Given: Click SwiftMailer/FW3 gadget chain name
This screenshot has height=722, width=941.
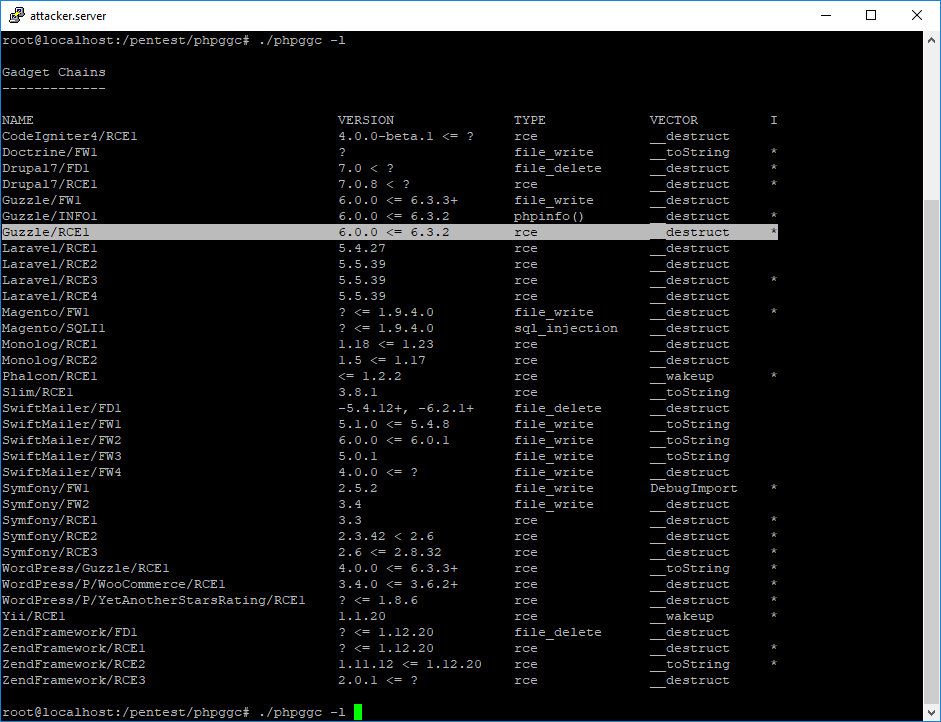Looking at the screenshot, I should (x=62, y=456).
